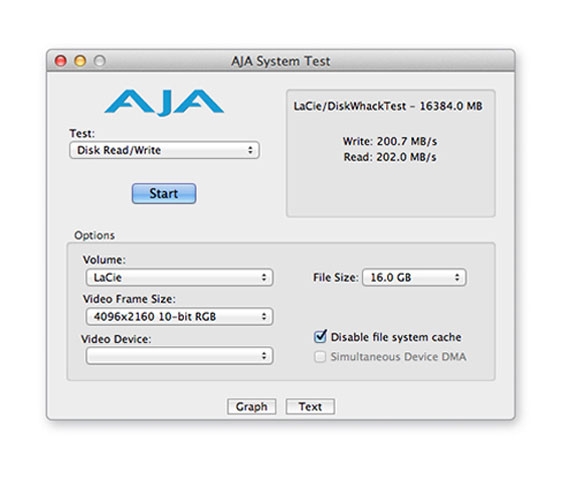Open the Text results view
Image resolution: width=570 pixels, height=502 pixels.
[x=310, y=406]
